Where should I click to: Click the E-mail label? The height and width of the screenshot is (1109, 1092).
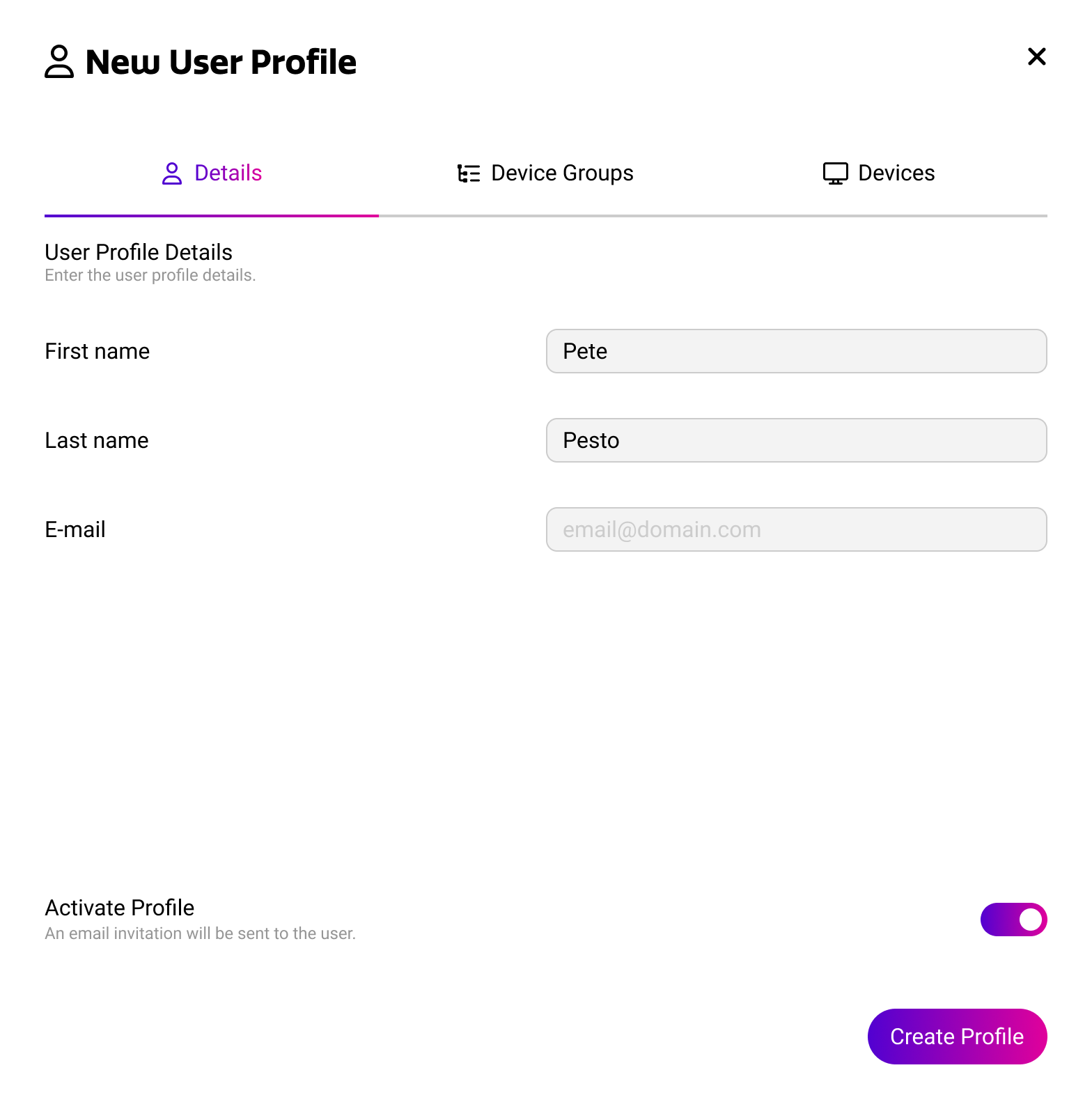[75, 529]
